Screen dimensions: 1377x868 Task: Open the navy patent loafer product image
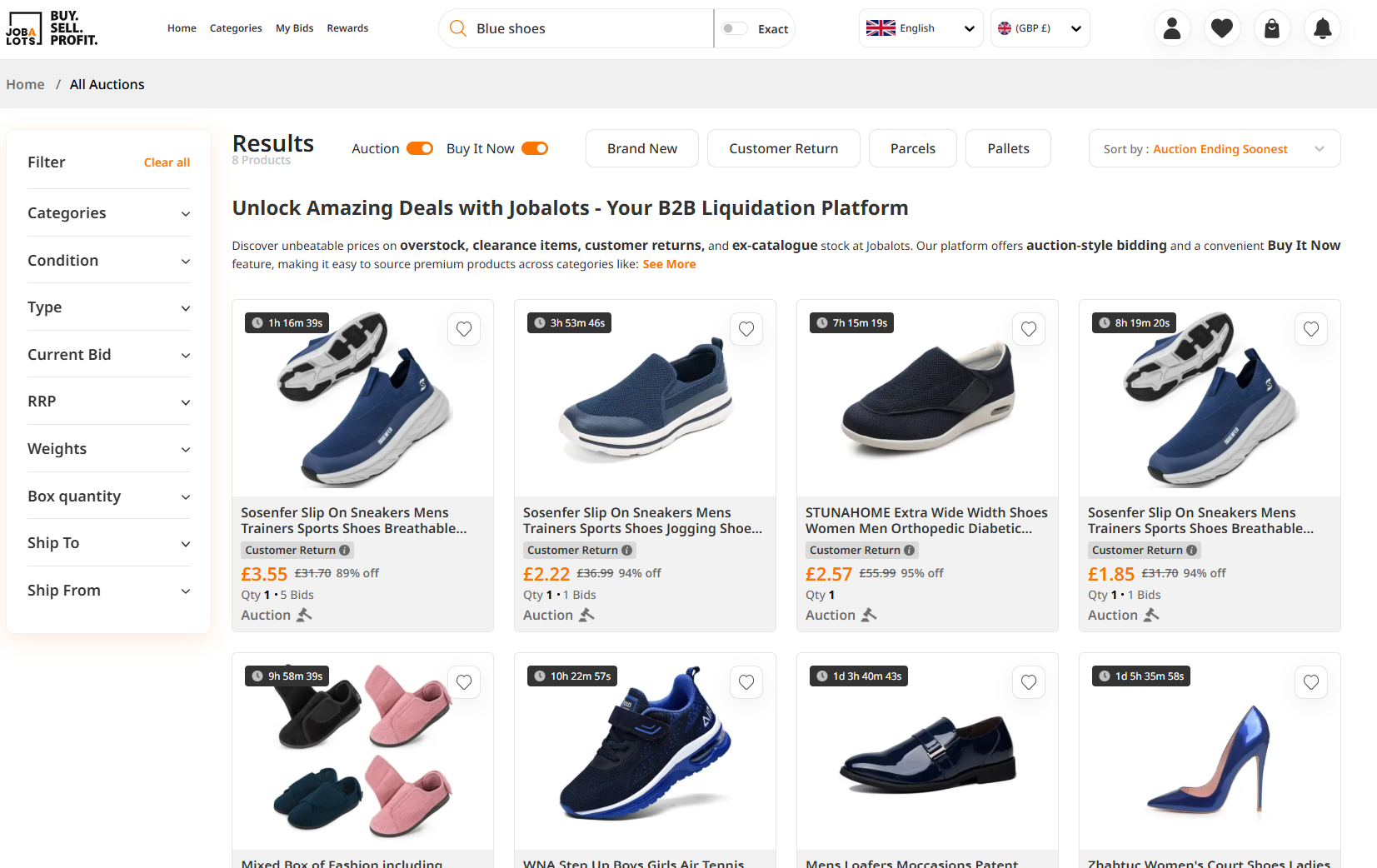927,751
